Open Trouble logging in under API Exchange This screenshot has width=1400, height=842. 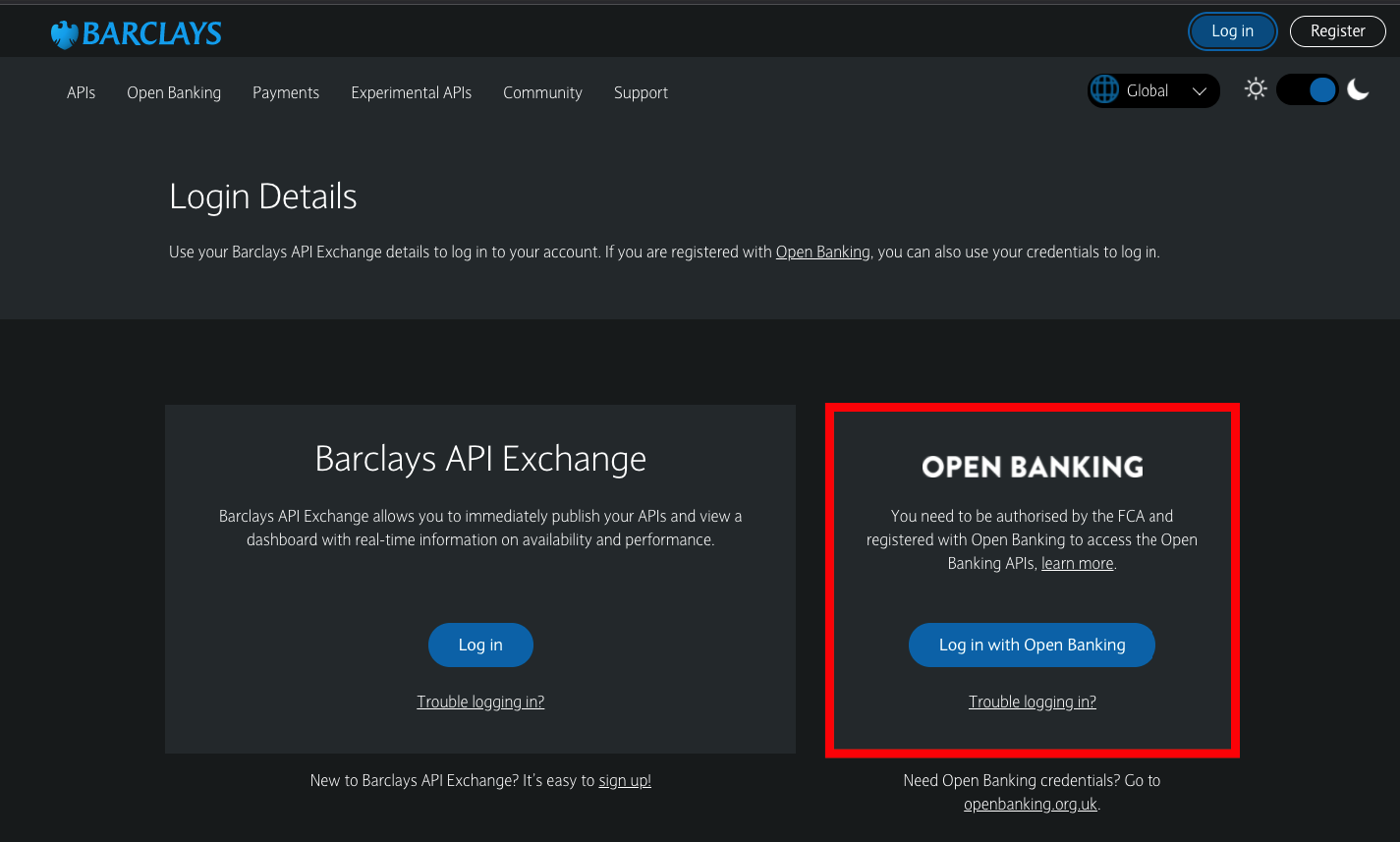pyautogui.click(x=480, y=702)
